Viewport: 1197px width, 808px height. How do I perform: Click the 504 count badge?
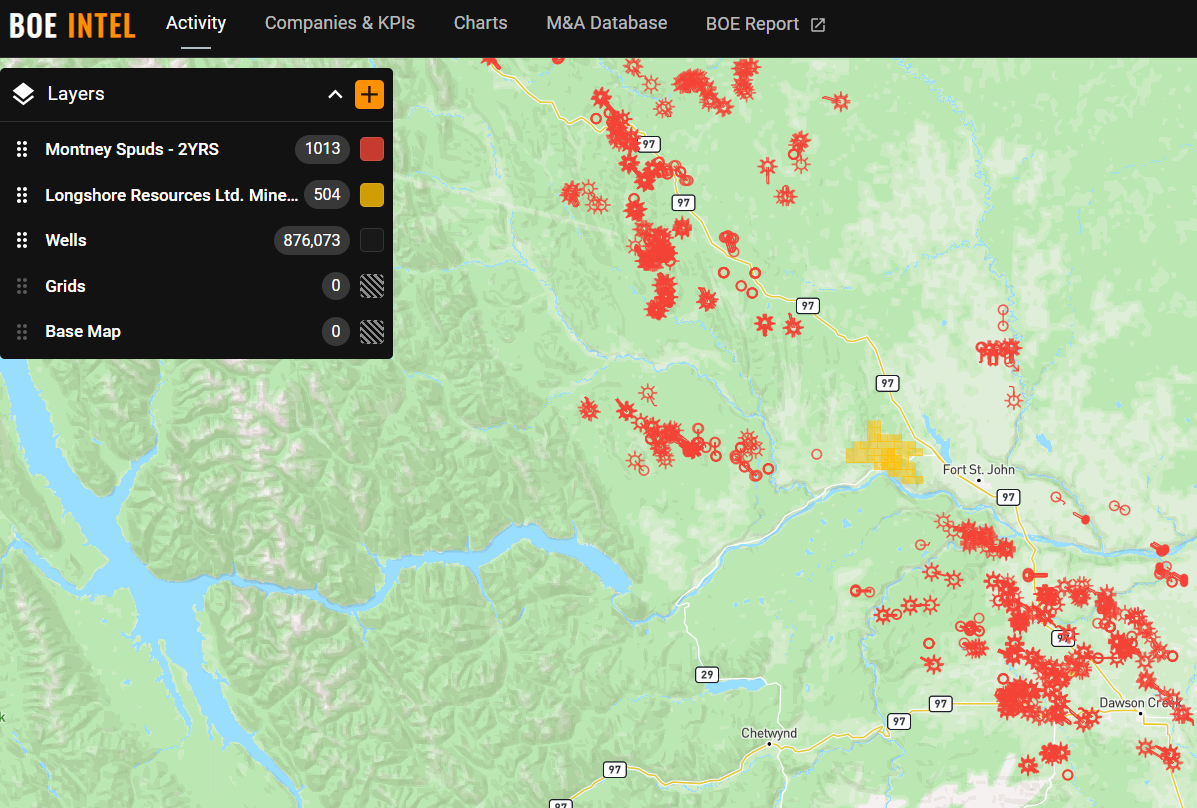[327, 195]
